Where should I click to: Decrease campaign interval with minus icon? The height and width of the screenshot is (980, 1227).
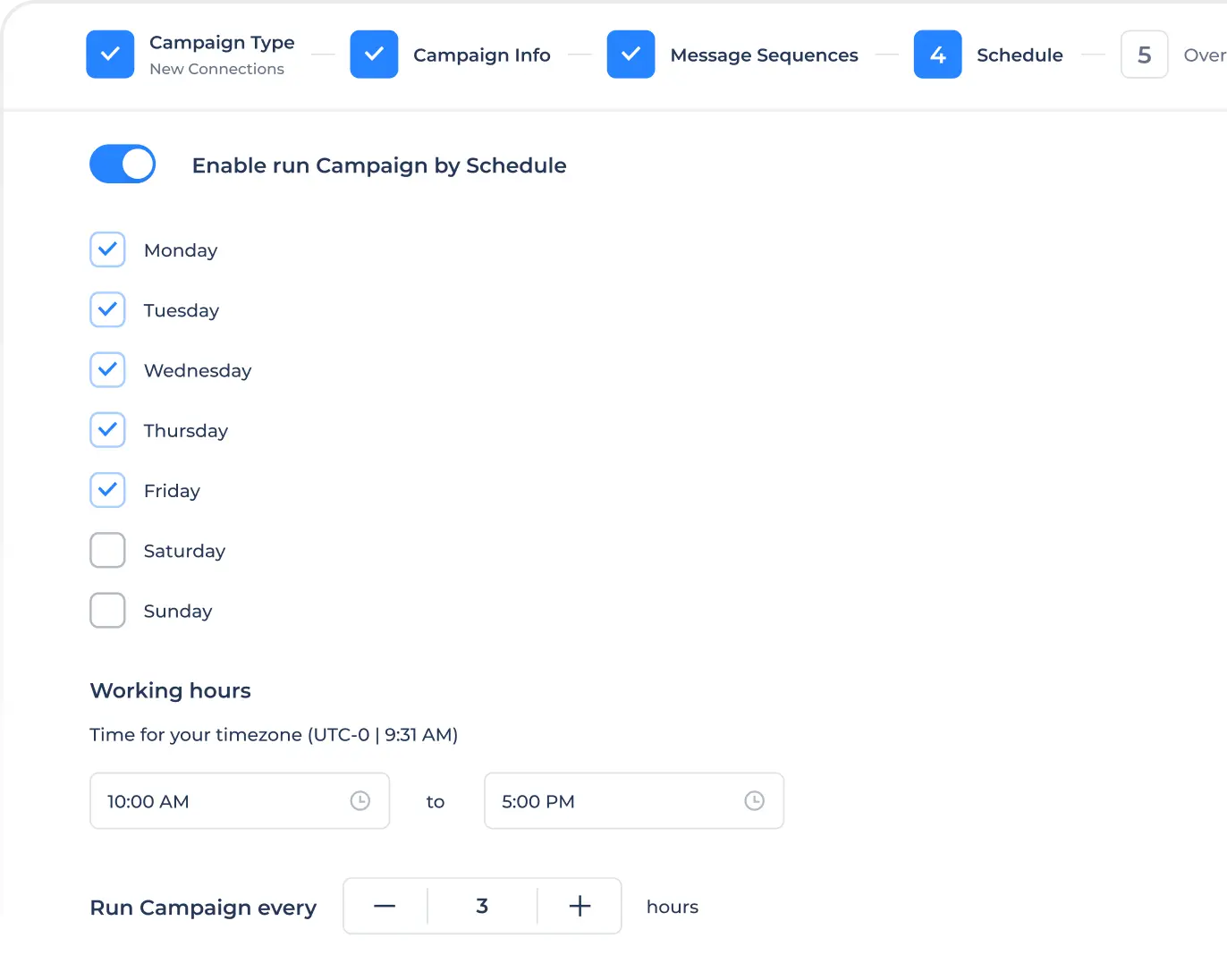pos(385,907)
